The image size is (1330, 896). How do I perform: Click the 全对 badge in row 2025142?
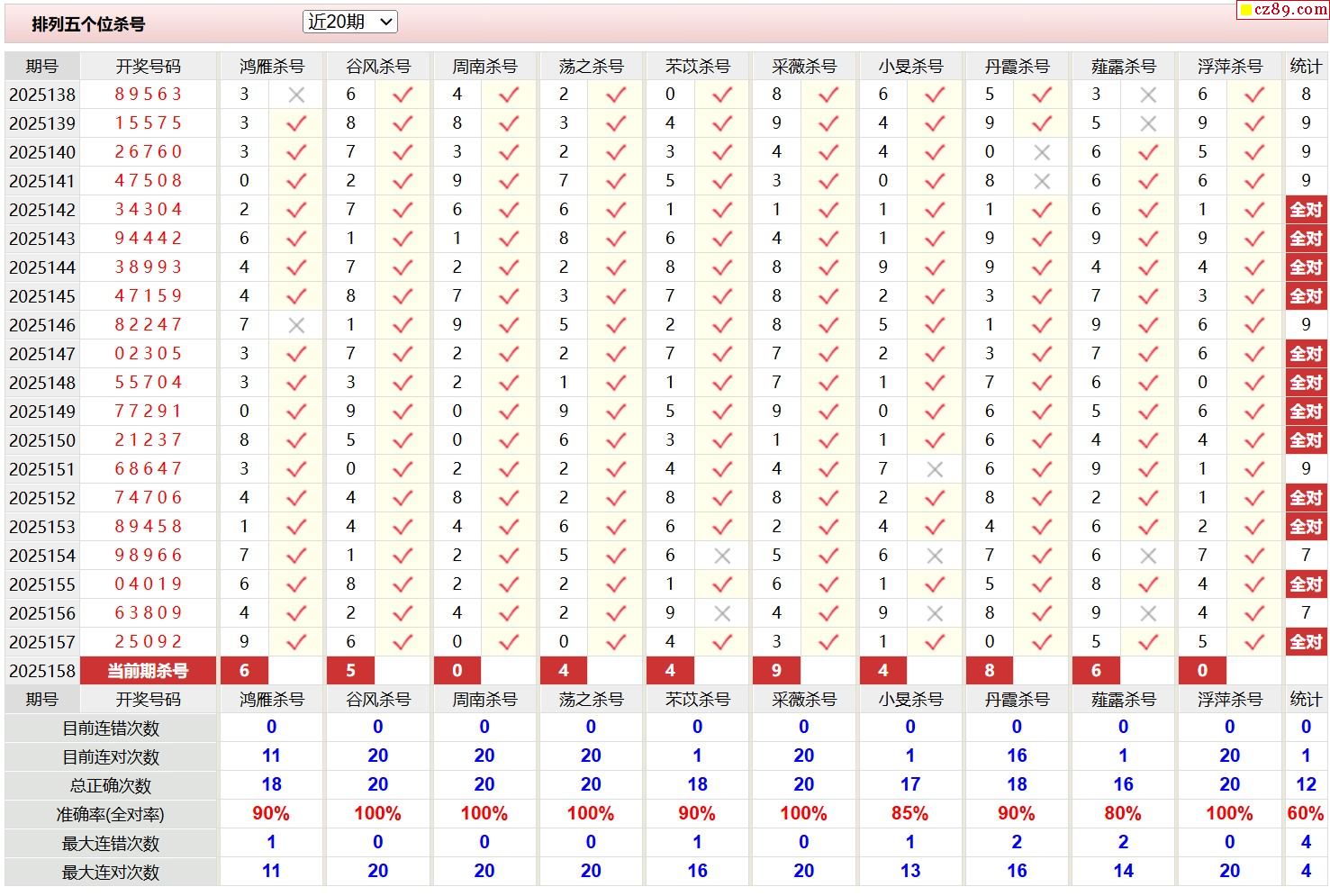click(1306, 210)
